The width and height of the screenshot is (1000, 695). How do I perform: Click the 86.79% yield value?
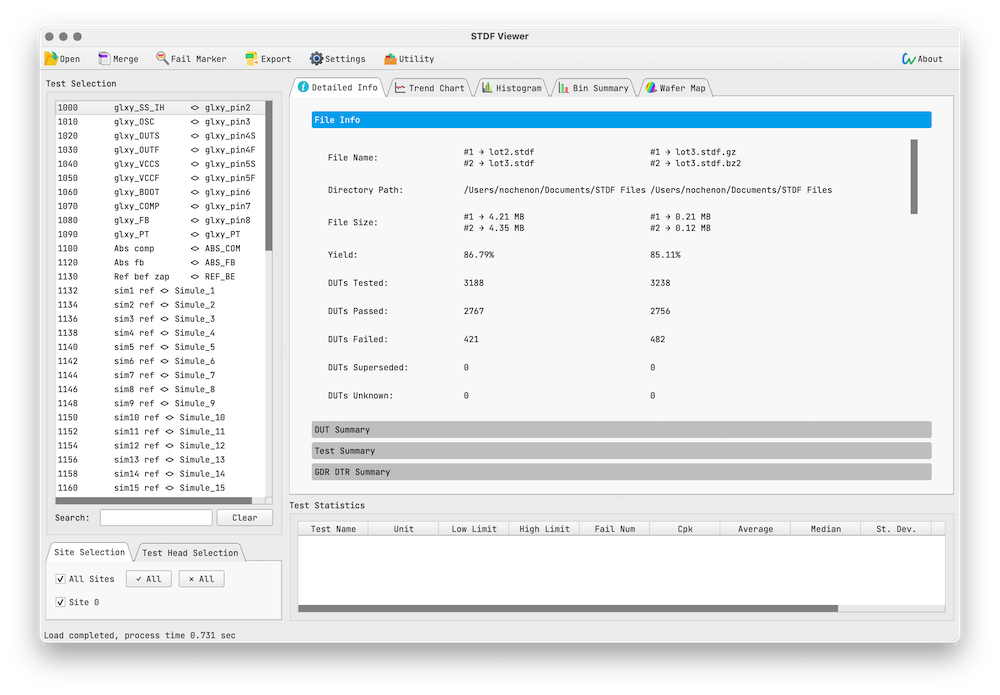coord(479,254)
